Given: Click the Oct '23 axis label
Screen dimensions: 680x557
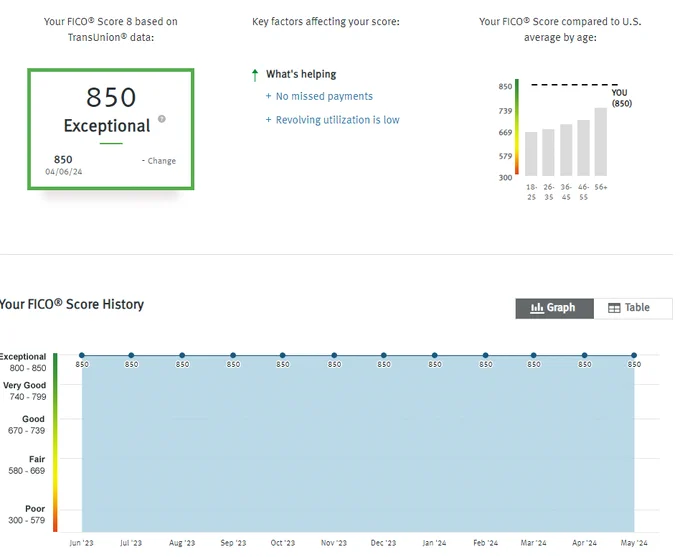Looking at the screenshot, I should point(283,543).
